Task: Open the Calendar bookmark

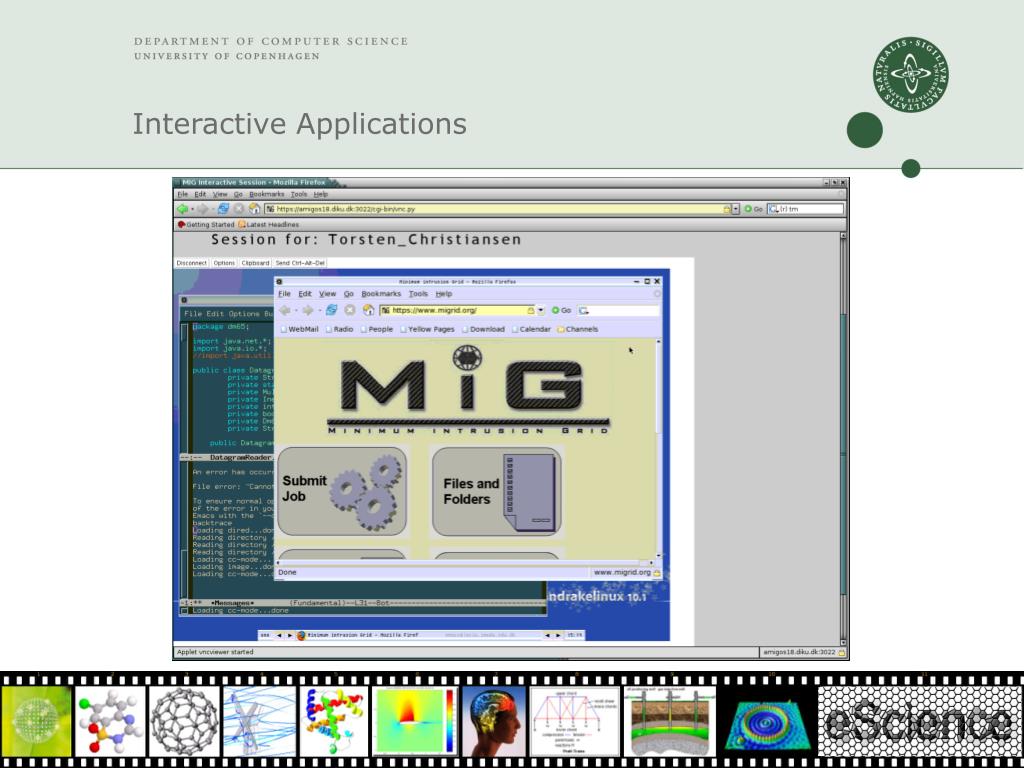Action: click(x=532, y=329)
